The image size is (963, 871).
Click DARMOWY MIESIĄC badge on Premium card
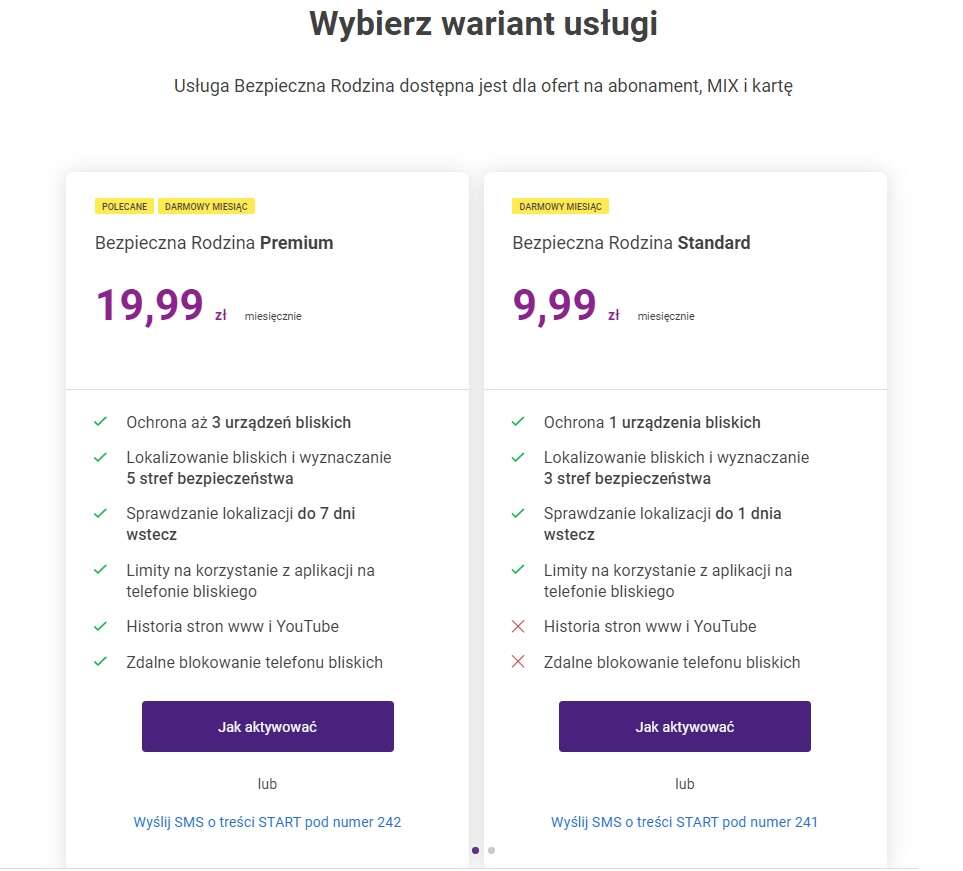click(x=206, y=206)
